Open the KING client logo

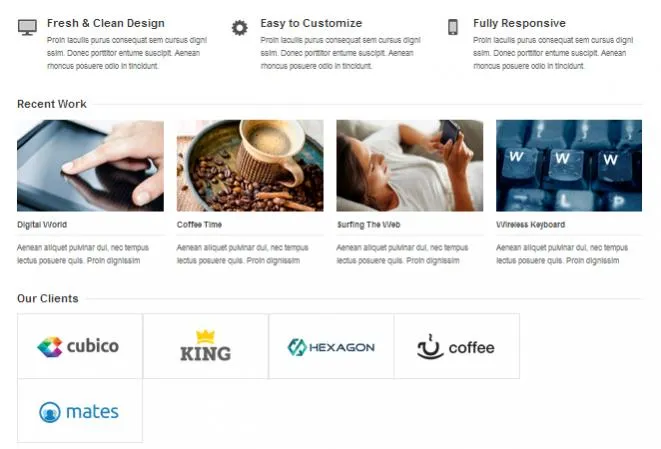click(206, 346)
